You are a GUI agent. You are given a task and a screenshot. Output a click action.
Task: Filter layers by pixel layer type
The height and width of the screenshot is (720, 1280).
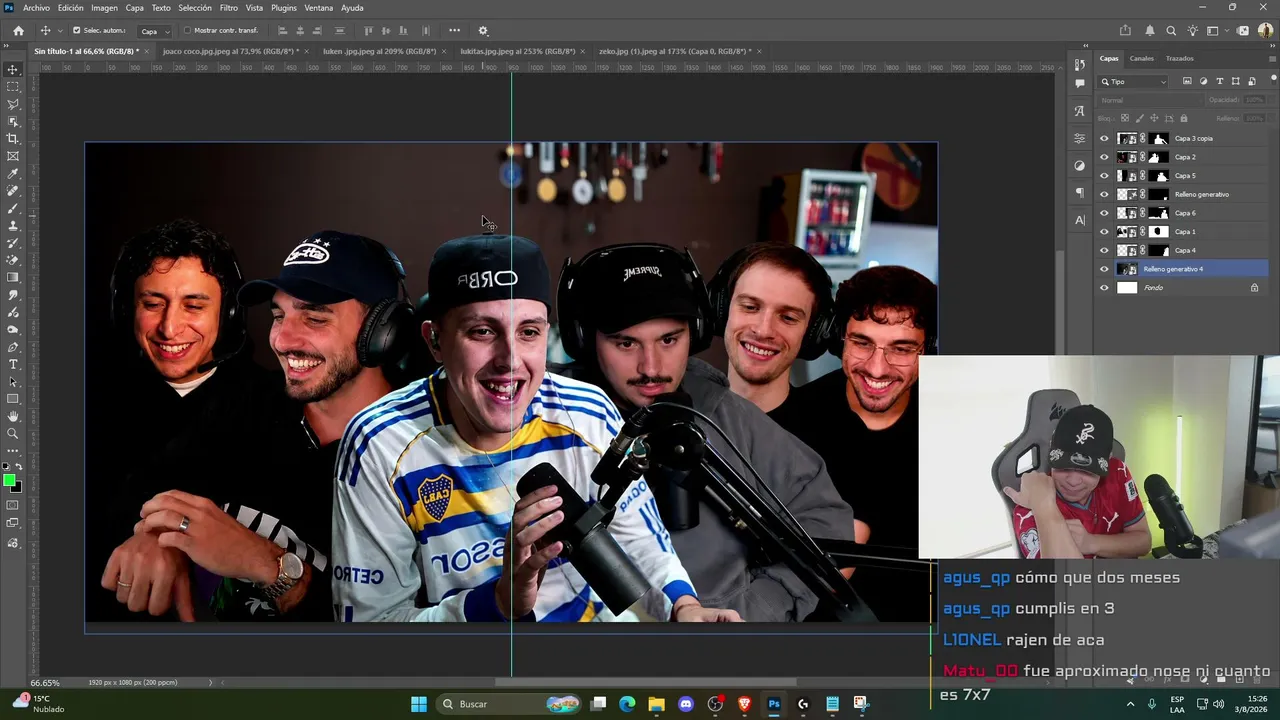pyautogui.click(x=1187, y=82)
